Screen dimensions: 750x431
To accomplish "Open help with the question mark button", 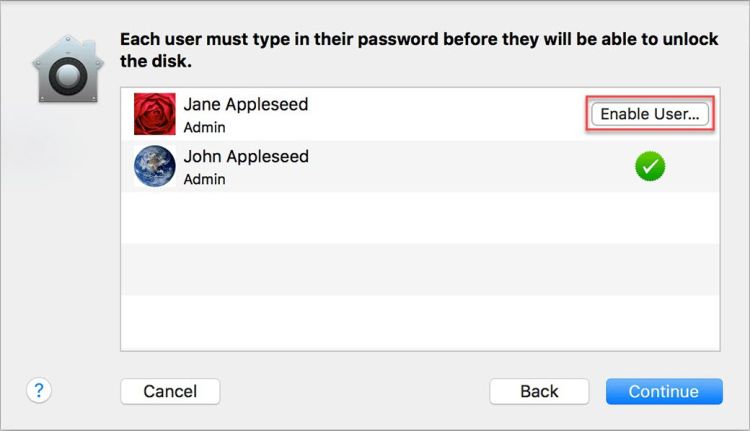I will pyautogui.click(x=41, y=390).
